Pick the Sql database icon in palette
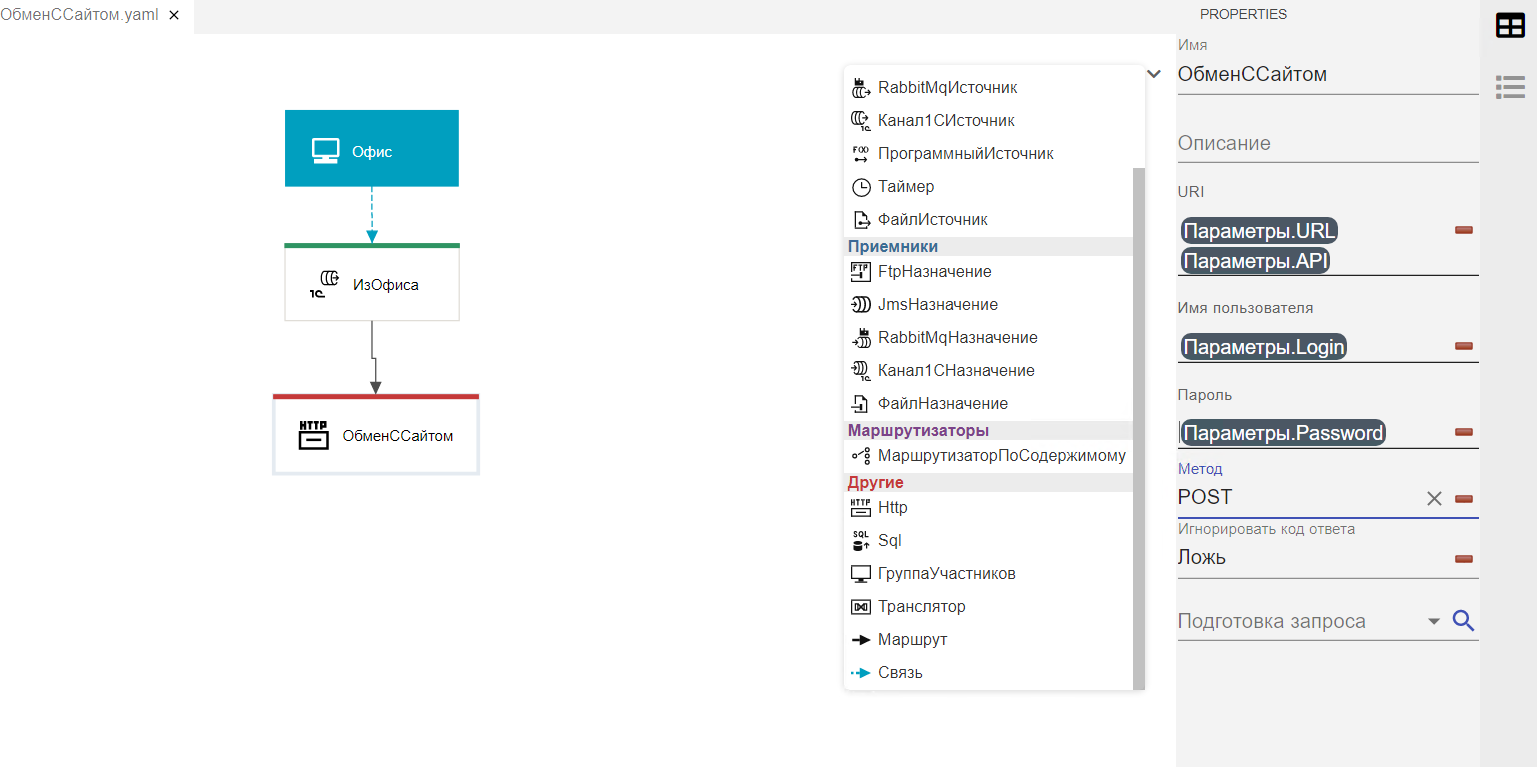This screenshot has width=1537, height=767. point(860,541)
